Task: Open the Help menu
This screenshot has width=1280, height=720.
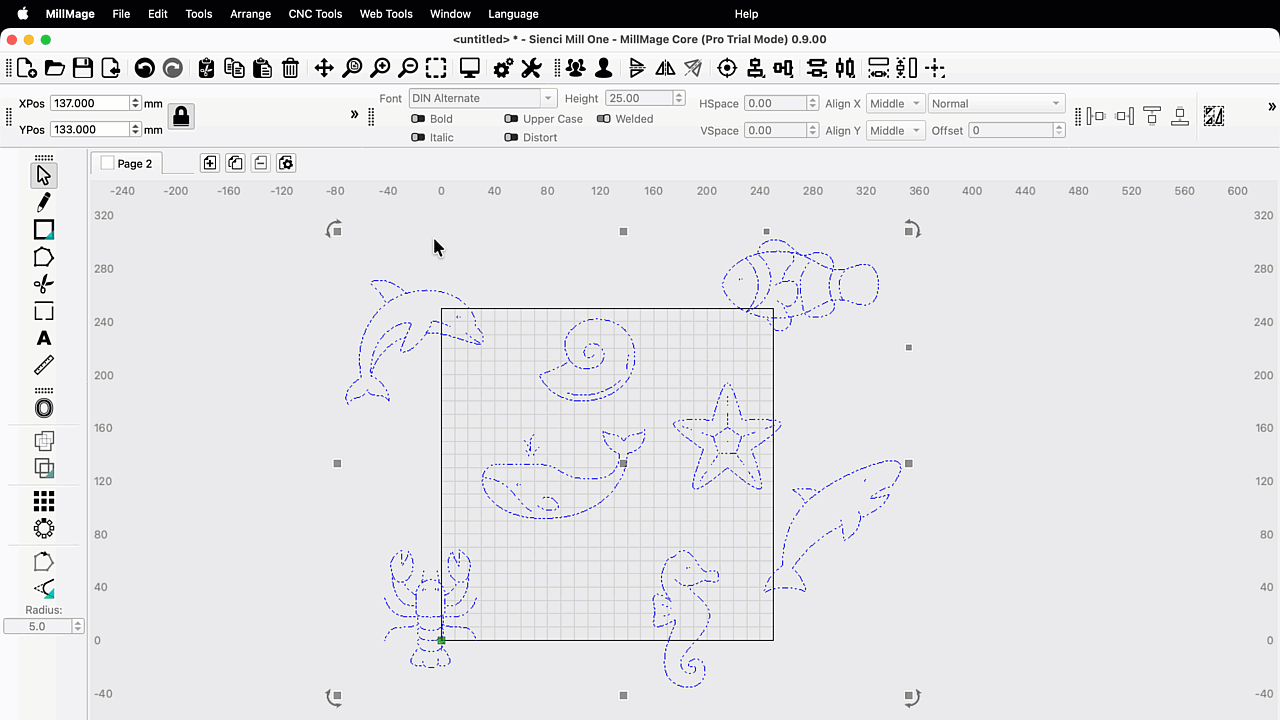Action: click(746, 14)
